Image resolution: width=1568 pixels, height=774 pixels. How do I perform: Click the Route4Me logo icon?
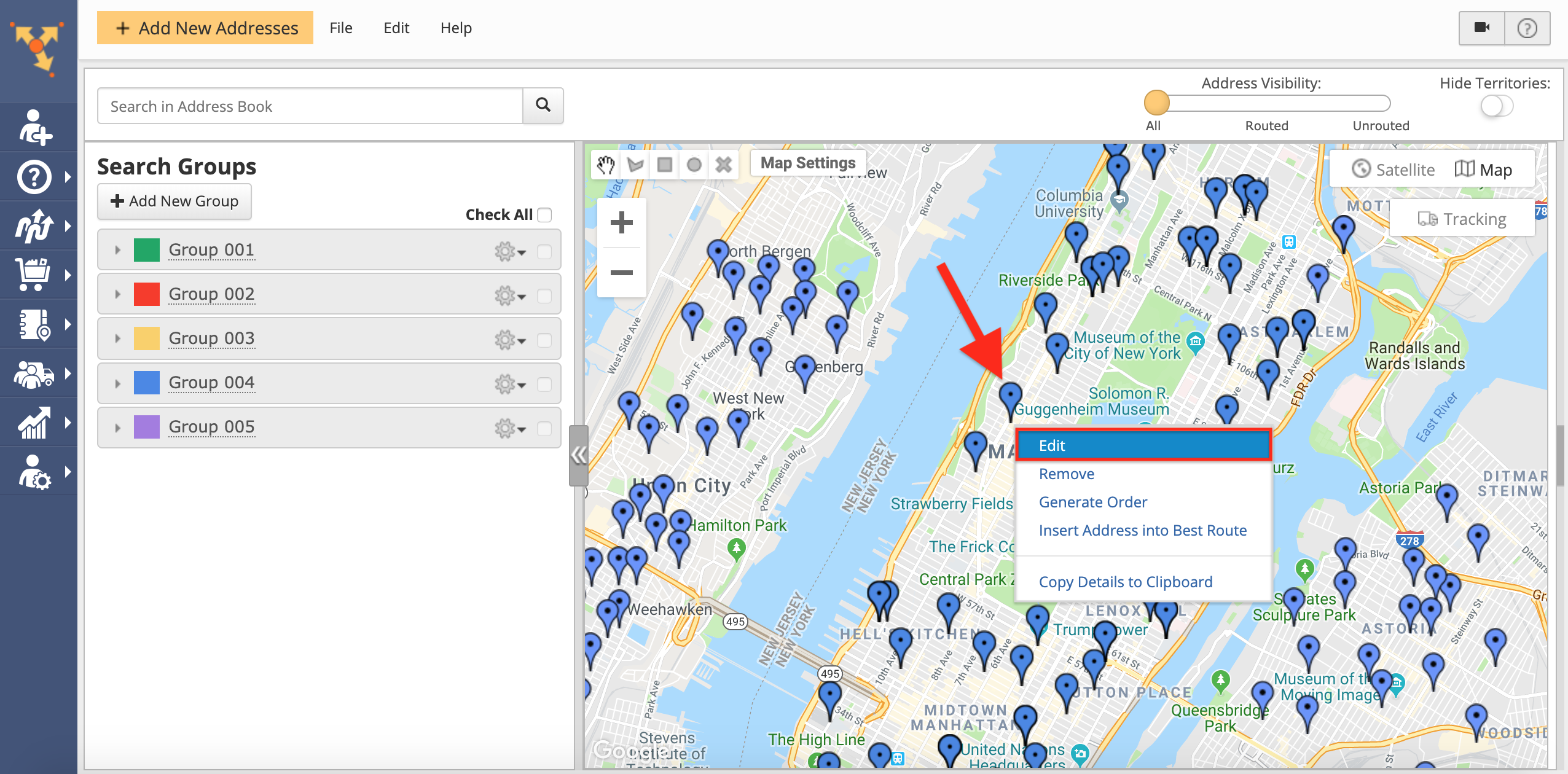coord(38,48)
